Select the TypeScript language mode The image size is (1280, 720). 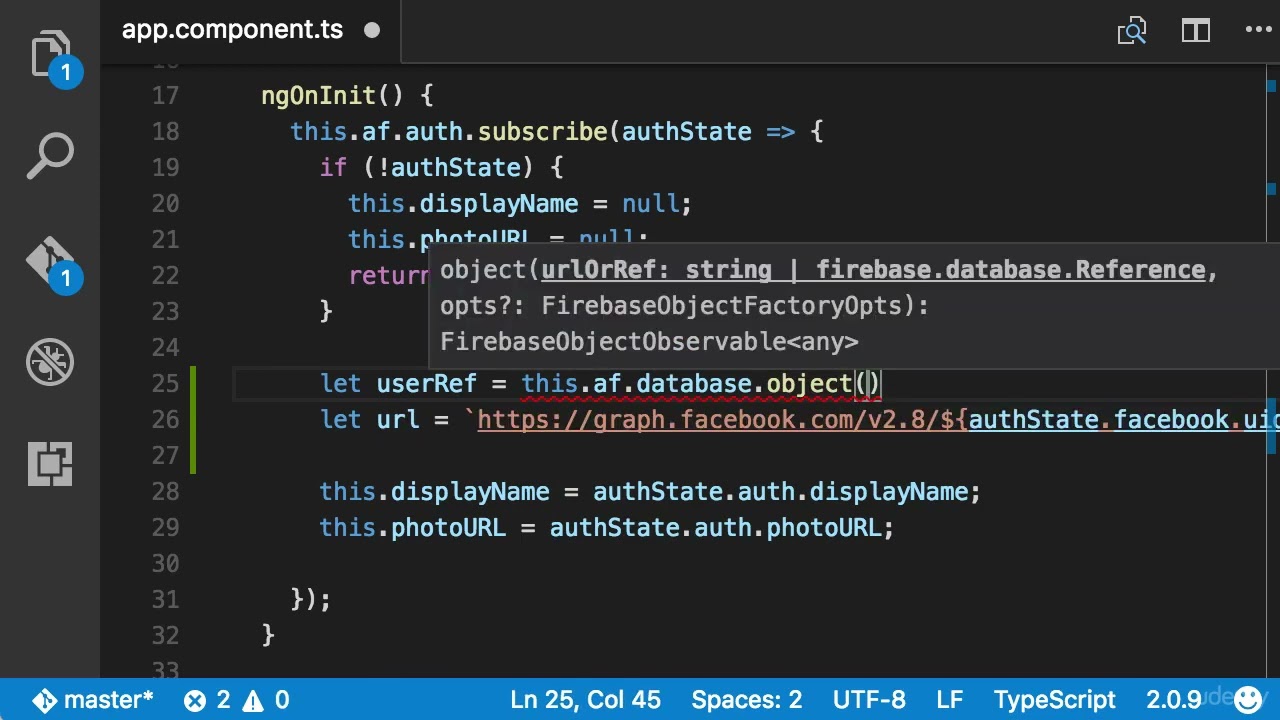1054,700
